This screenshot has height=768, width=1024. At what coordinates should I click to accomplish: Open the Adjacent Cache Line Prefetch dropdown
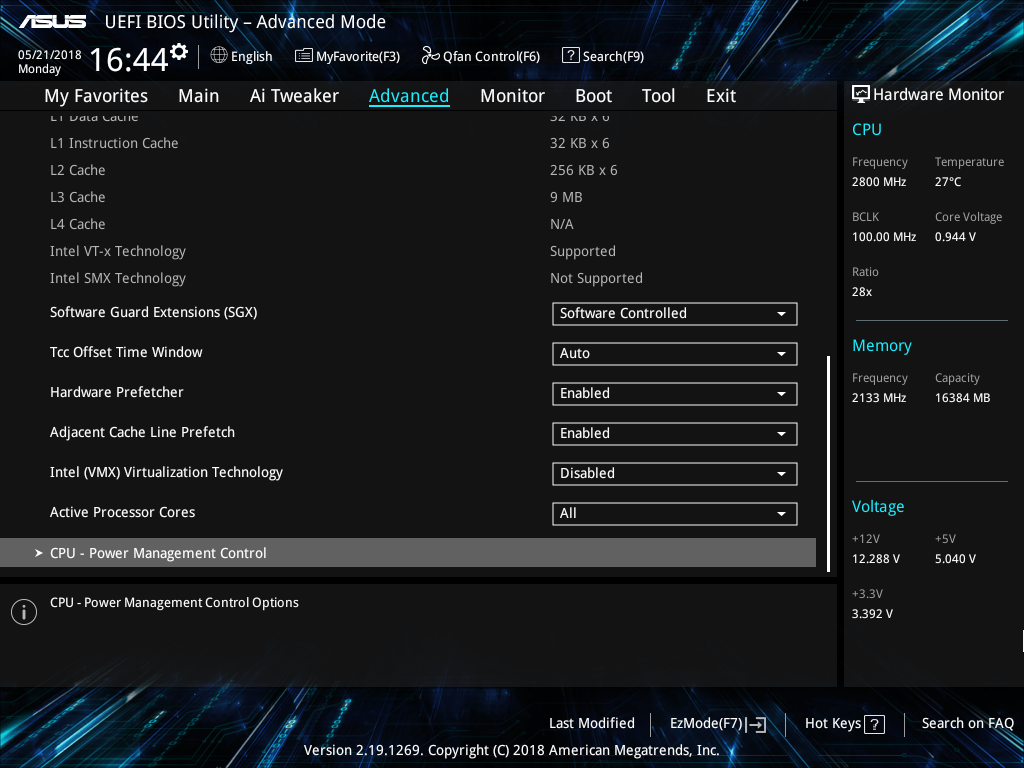click(x=675, y=434)
